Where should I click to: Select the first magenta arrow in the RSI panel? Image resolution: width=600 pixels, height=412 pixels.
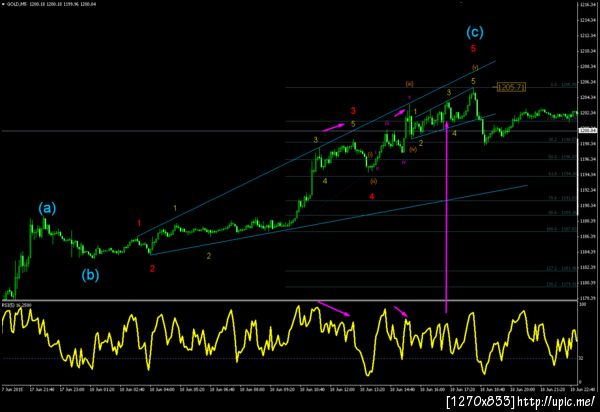(x=334, y=309)
